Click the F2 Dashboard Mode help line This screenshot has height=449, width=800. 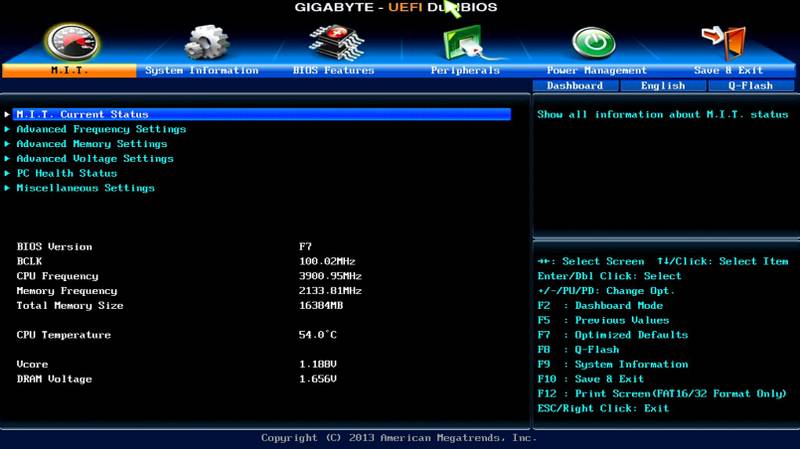tap(600, 306)
